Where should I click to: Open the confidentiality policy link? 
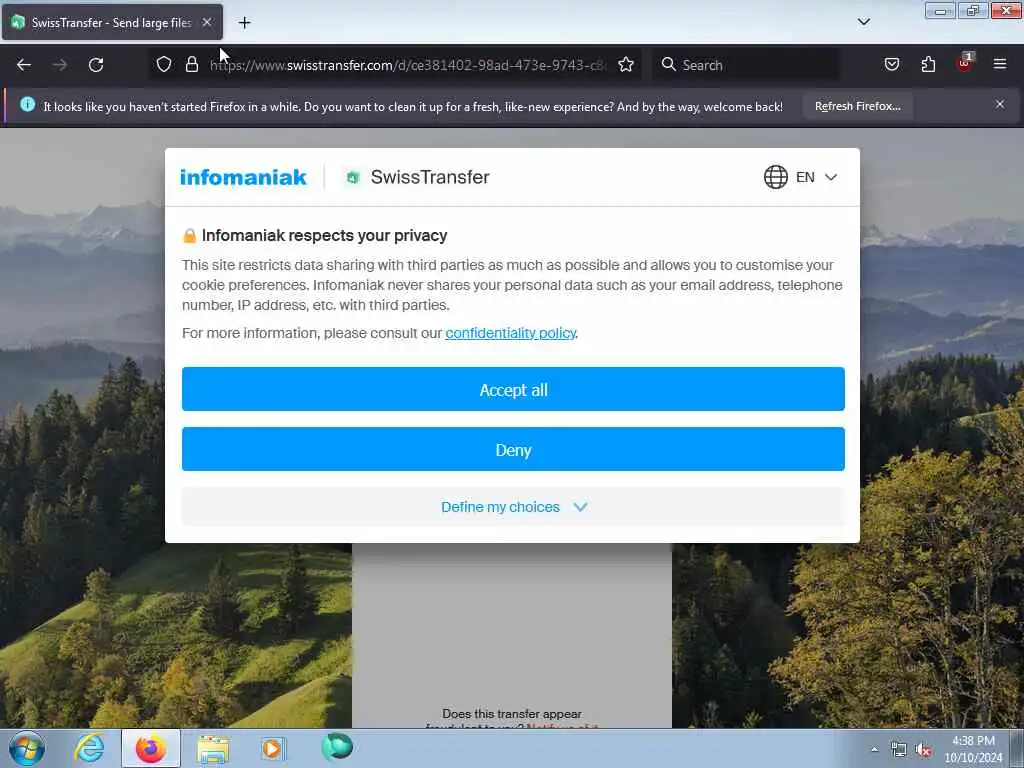510,333
